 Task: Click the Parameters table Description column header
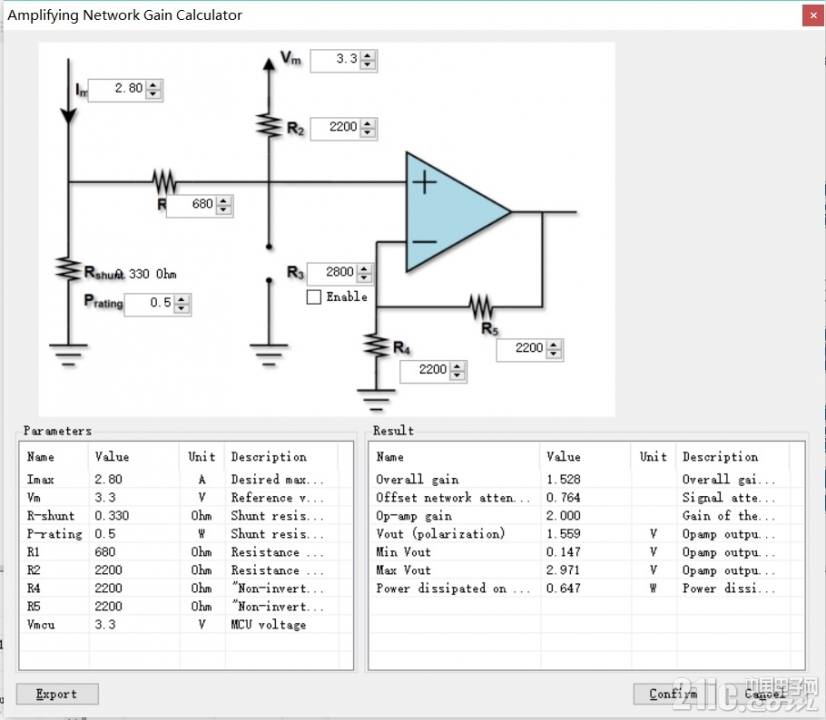281,457
